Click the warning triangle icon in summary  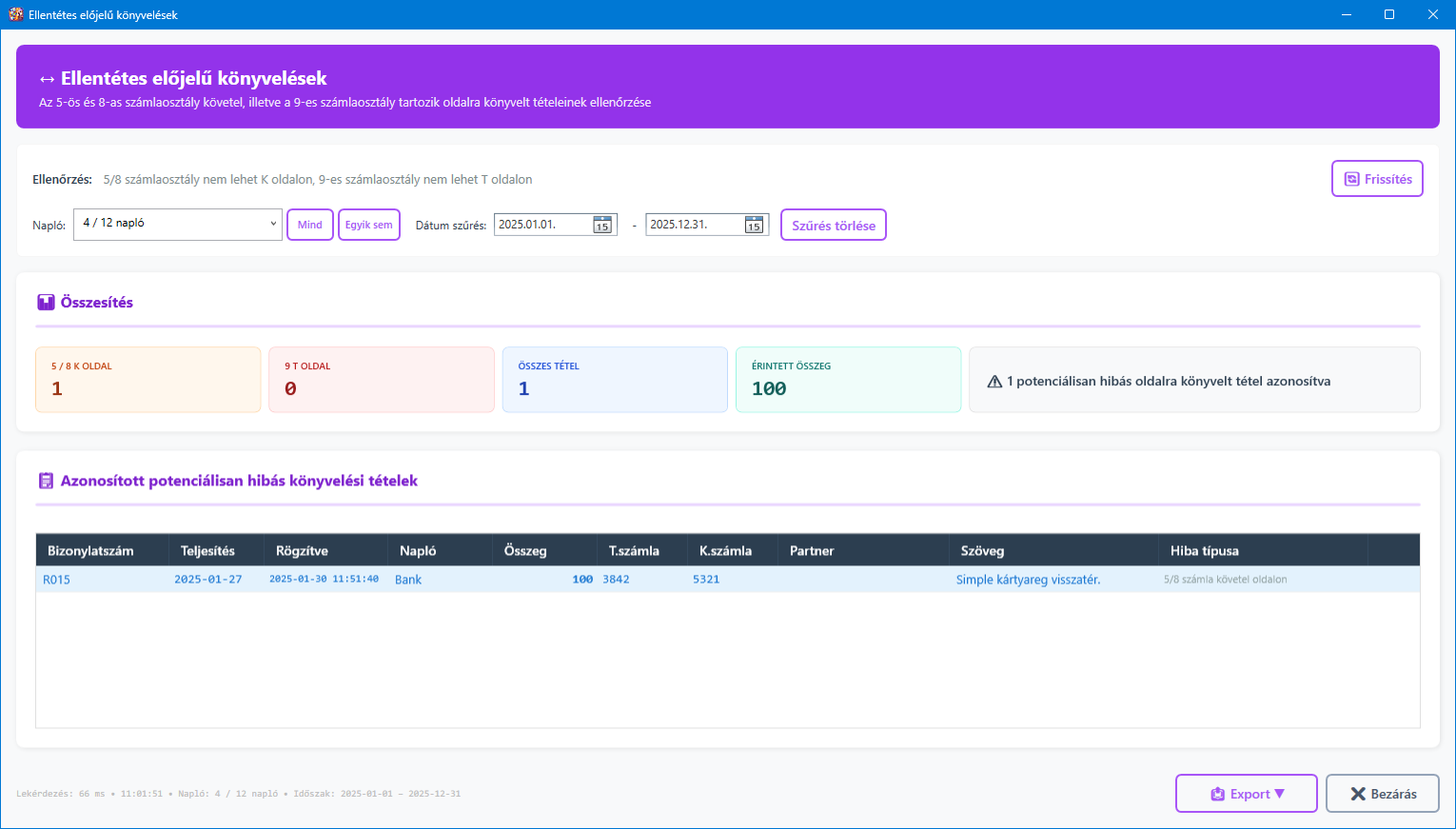994,382
